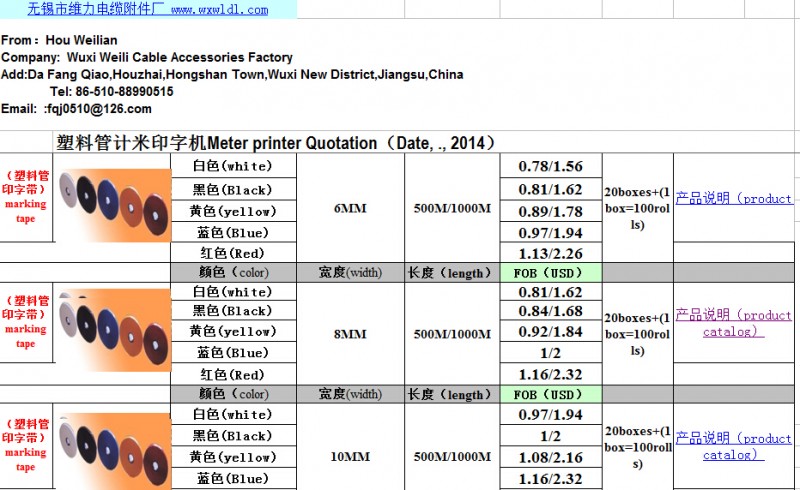Viewport: 800px width, 490px height.
Task: Select price cell 0.84/1.68
Action: click(550, 312)
